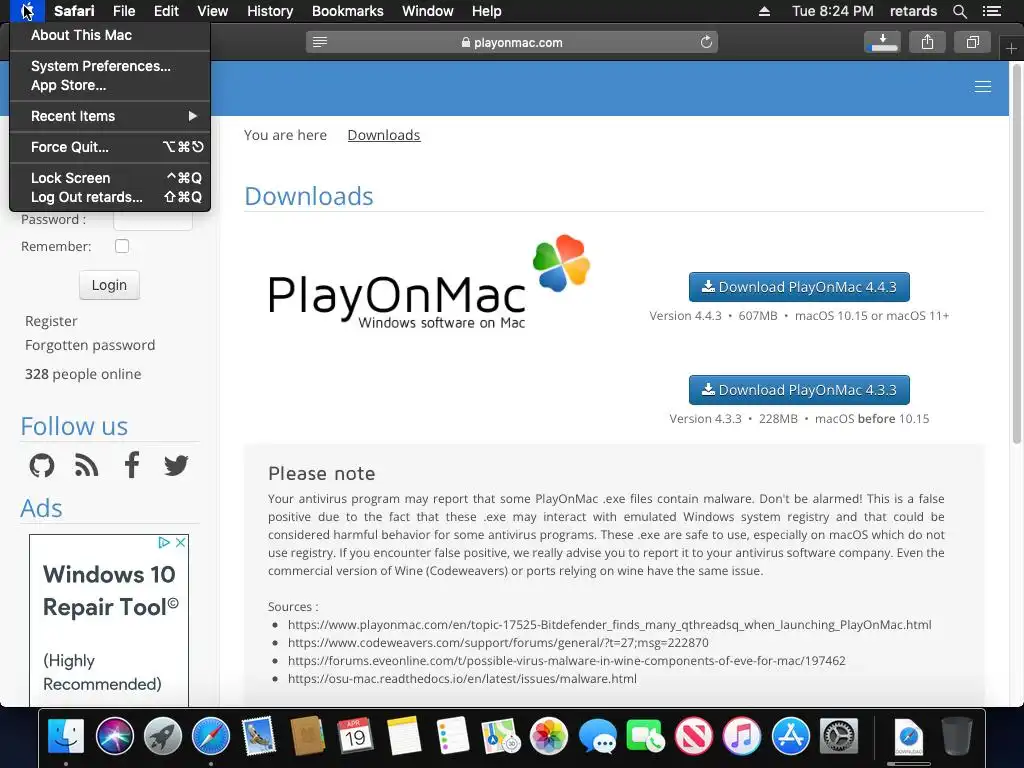Click the Login button

(109, 285)
